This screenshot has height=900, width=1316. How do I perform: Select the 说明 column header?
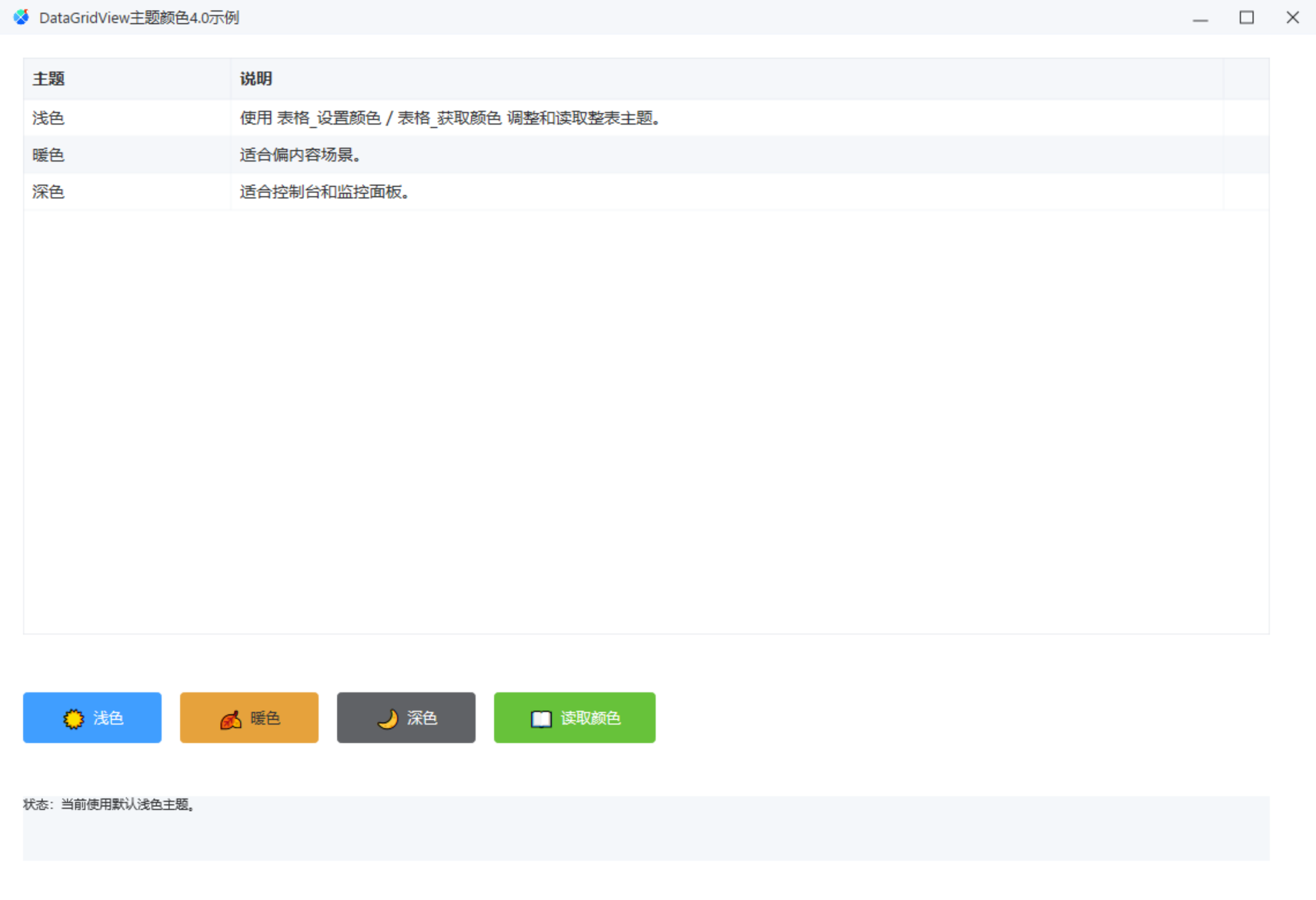tap(727, 78)
